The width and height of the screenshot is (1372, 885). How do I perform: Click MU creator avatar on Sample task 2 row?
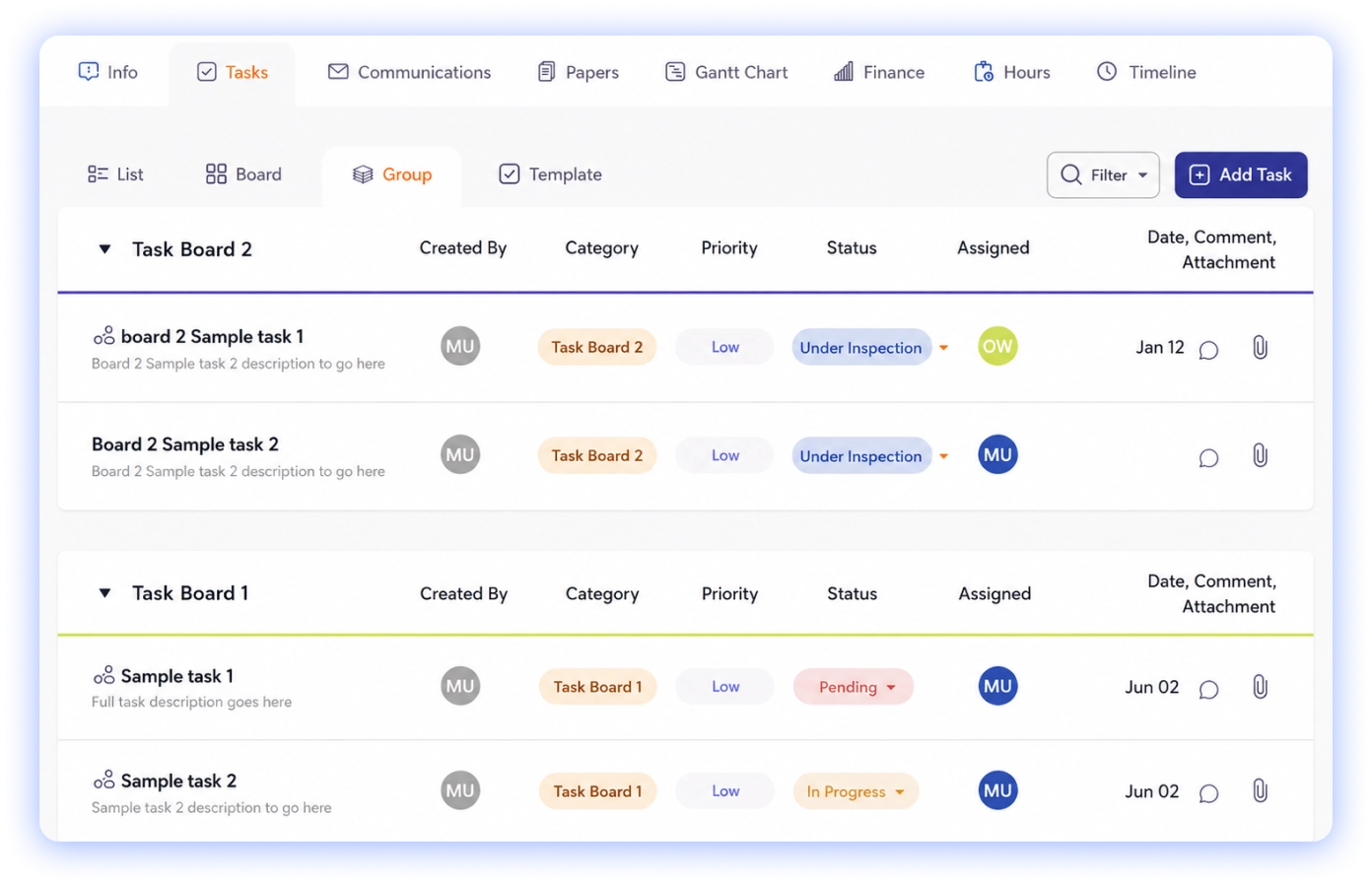(460, 790)
